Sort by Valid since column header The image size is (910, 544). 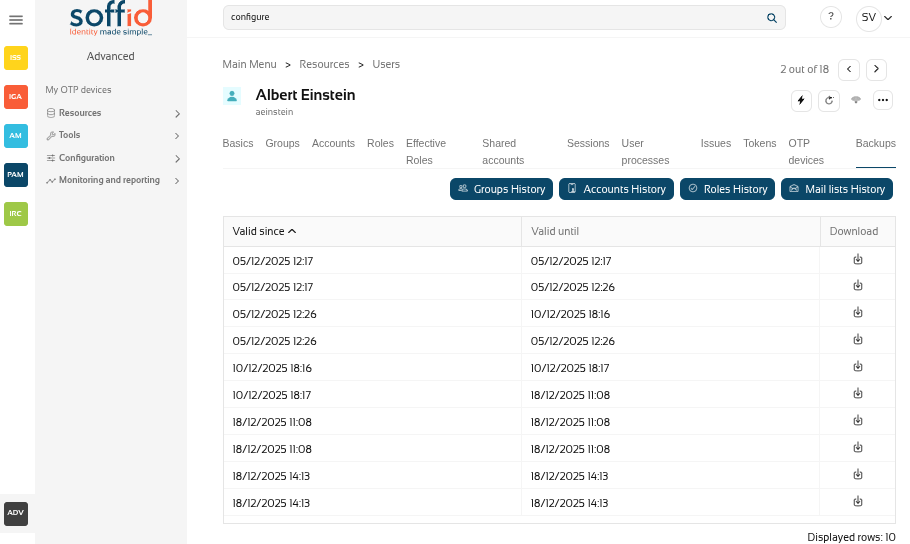click(x=264, y=231)
